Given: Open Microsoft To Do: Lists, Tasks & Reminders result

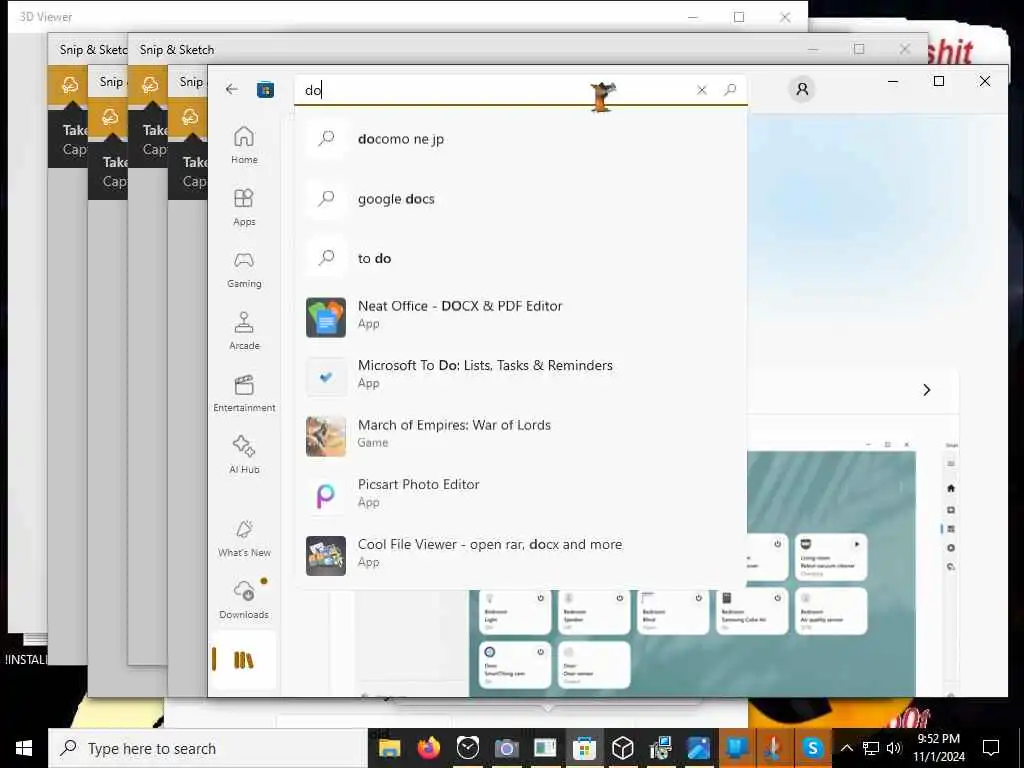Looking at the screenshot, I should click(x=520, y=377).
